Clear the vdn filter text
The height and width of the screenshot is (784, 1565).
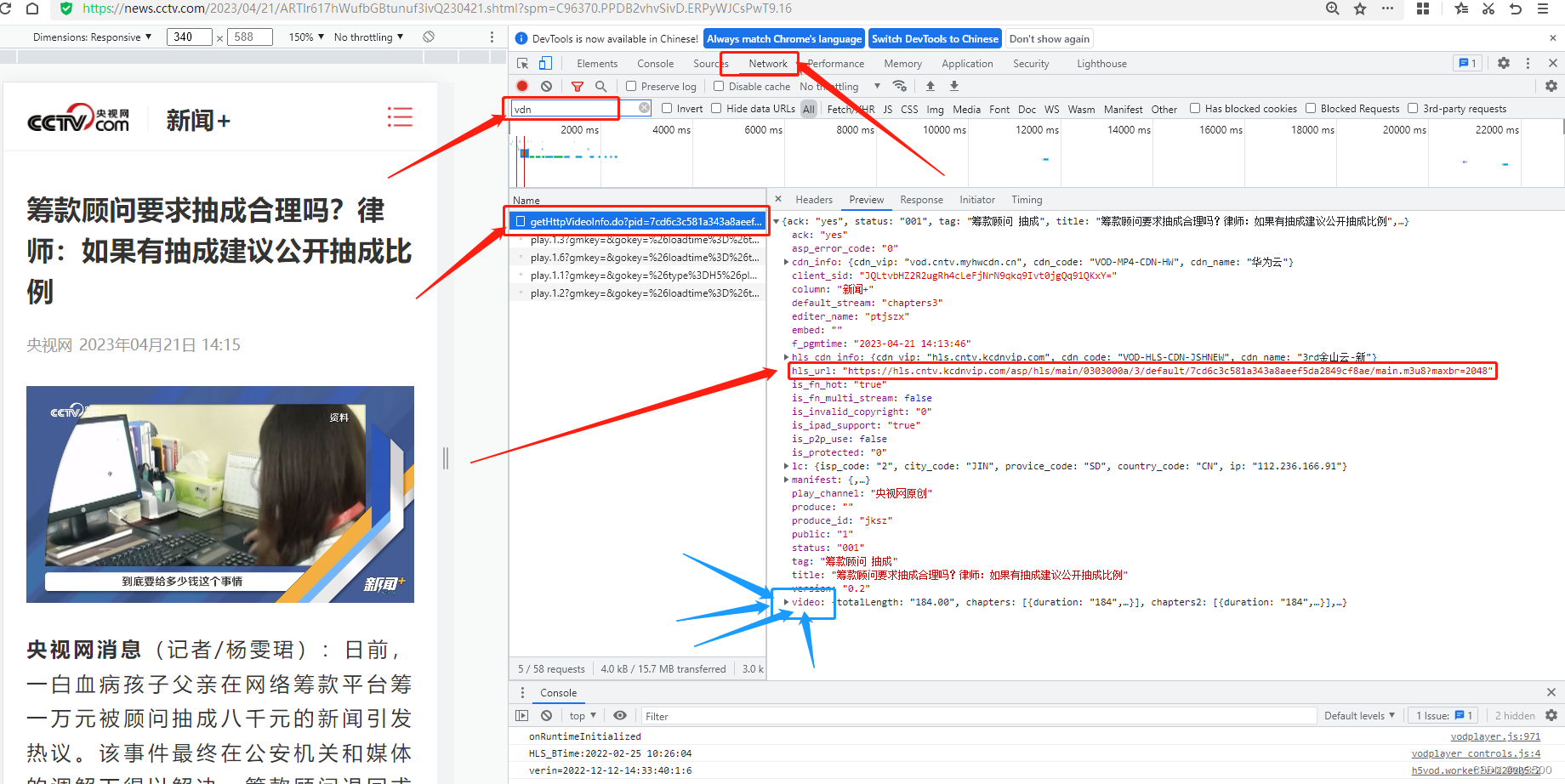pos(645,108)
